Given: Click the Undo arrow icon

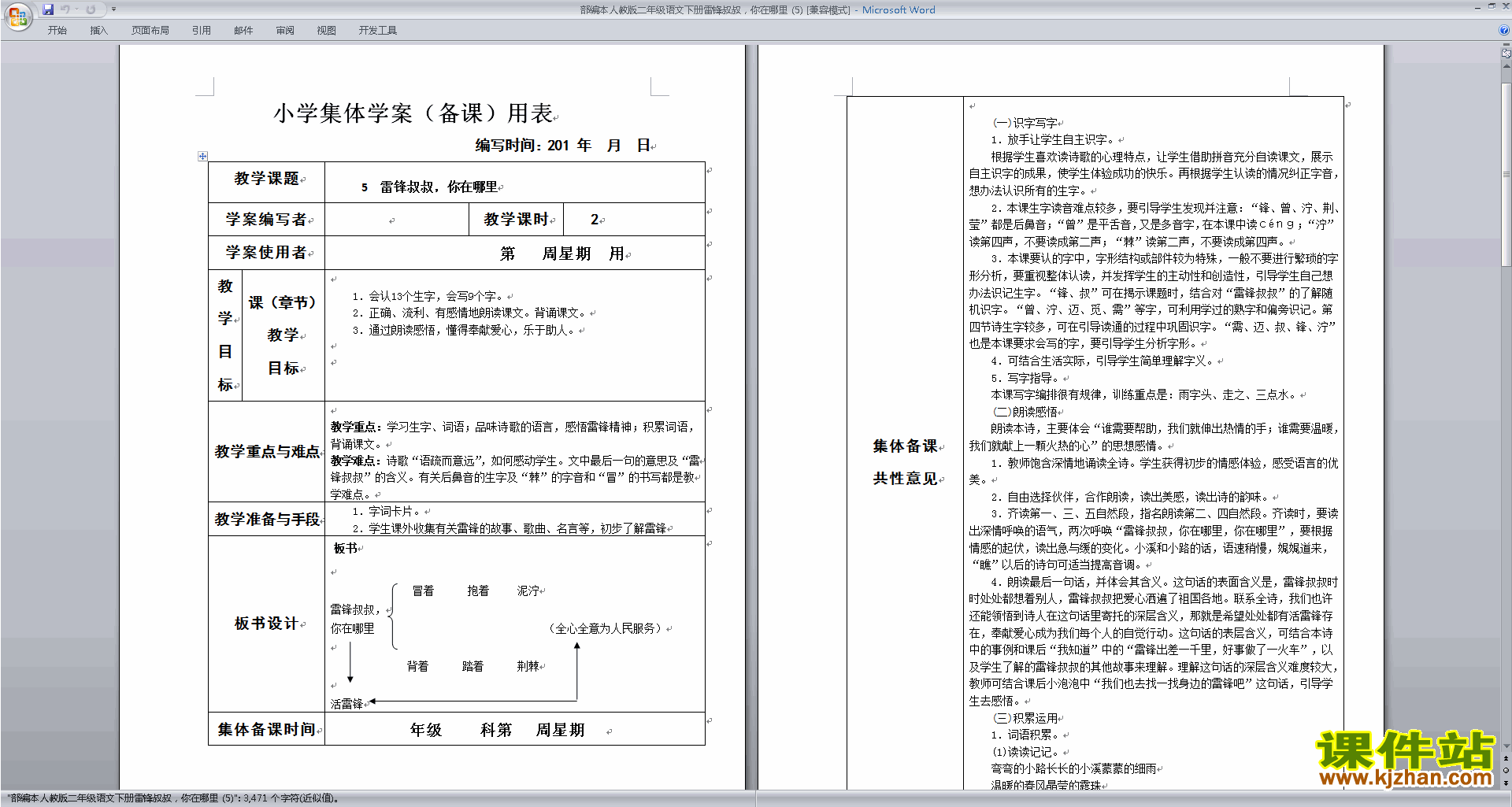Looking at the screenshot, I should (65, 9).
